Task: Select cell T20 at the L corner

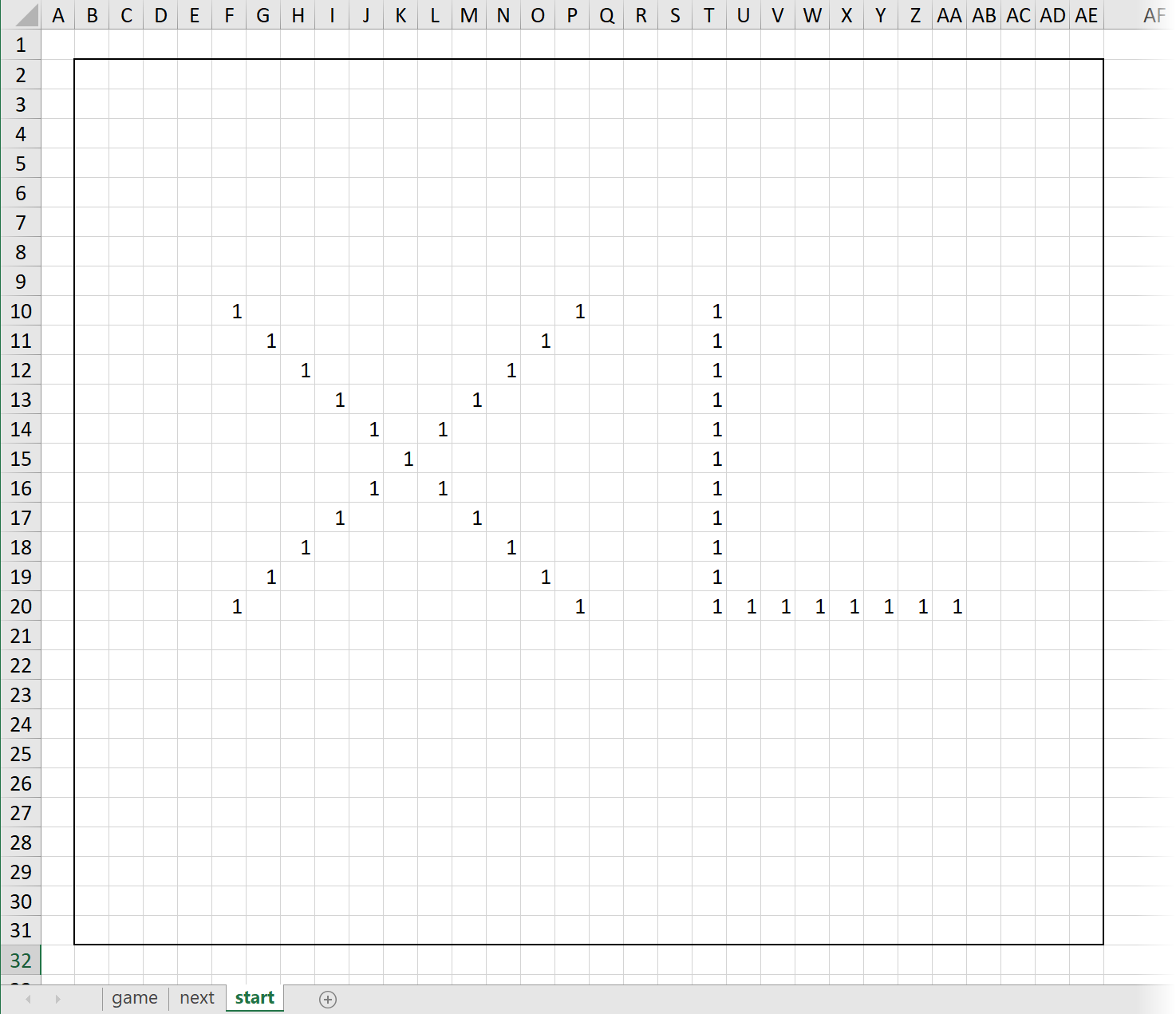Action: (x=709, y=606)
